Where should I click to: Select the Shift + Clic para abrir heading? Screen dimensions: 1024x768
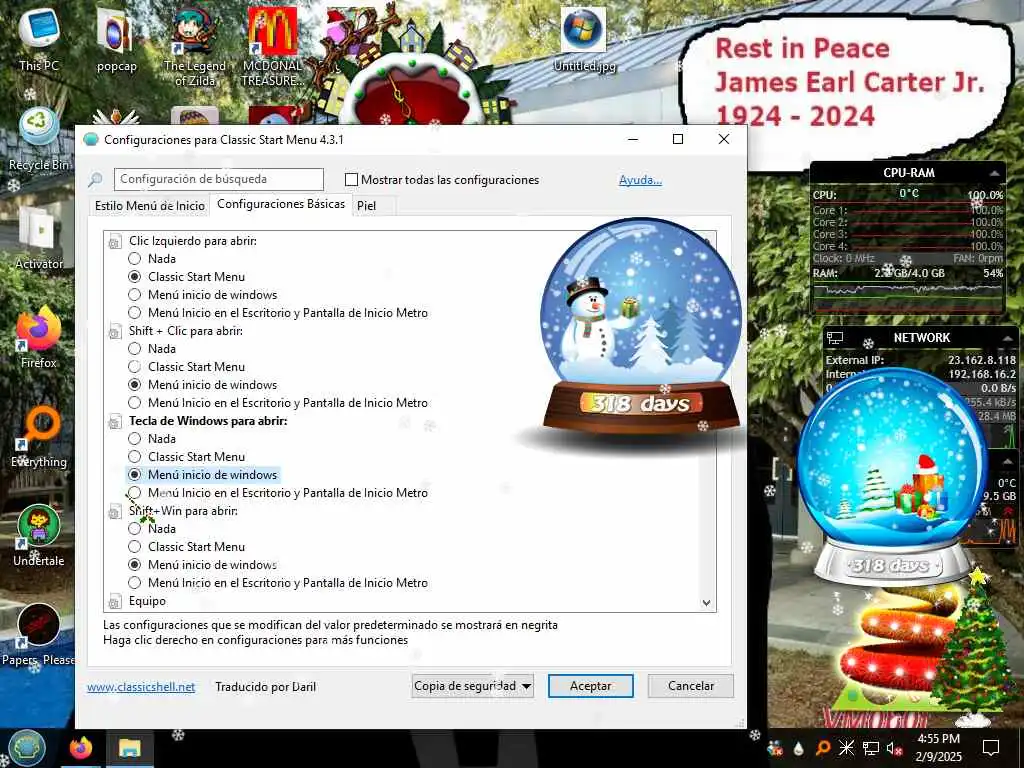(x=185, y=330)
